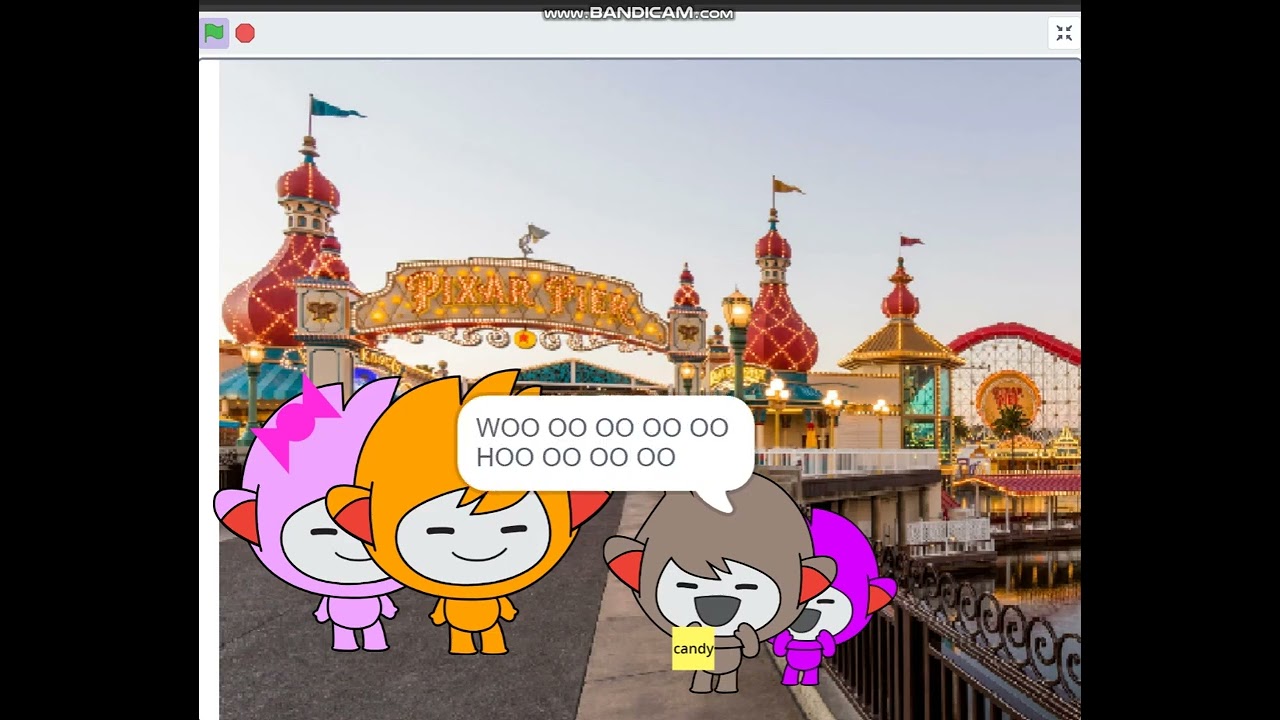The image size is (1280, 720).
Task: Stop the project with the red stop button
Action: [x=245, y=33]
